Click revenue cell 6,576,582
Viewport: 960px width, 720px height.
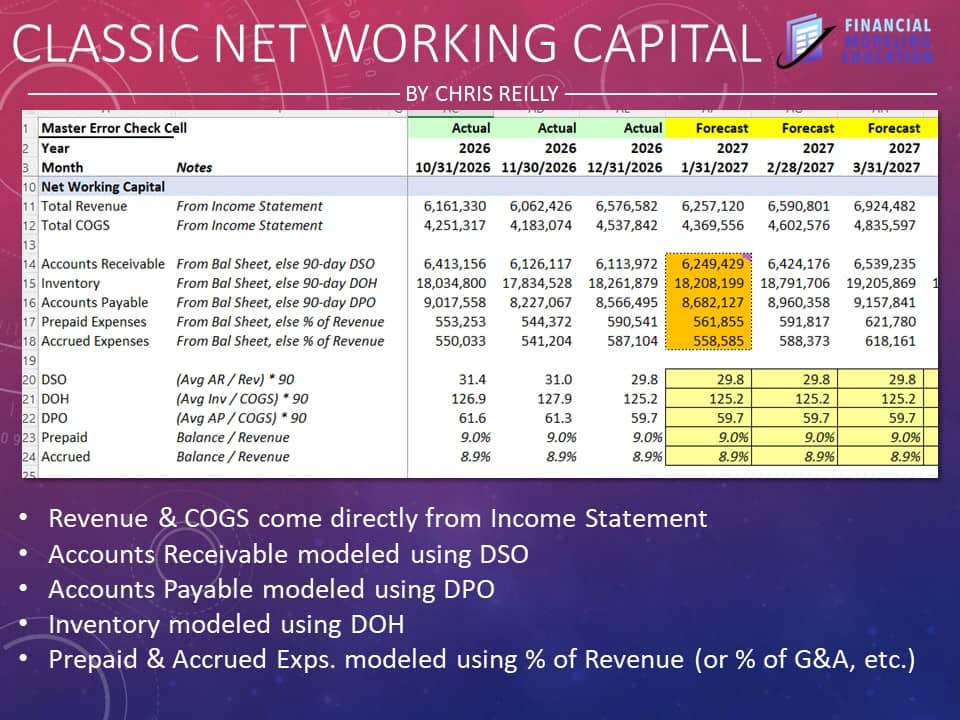click(x=626, y=206)
